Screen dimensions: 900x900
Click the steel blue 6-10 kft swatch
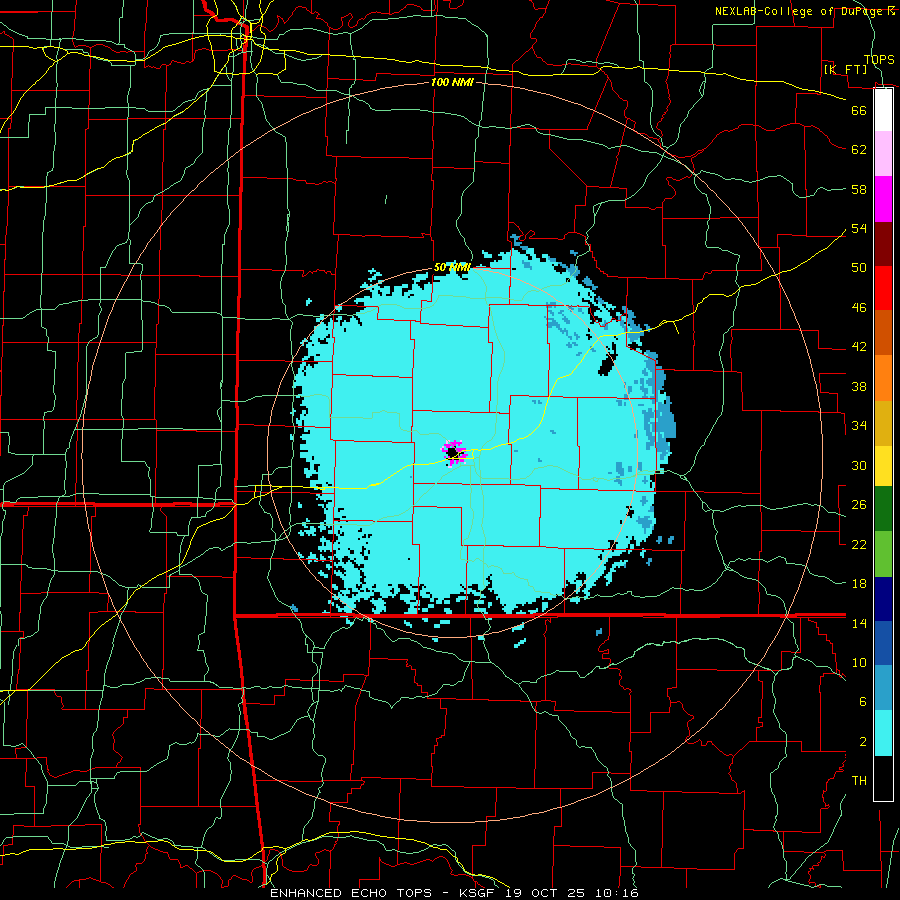tap(883, 688)
